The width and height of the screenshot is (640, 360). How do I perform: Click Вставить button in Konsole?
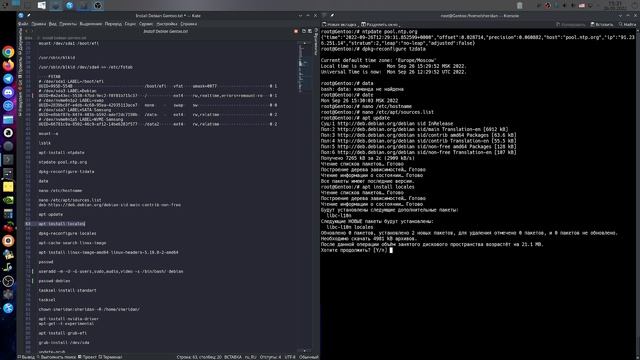pos(602,24)
